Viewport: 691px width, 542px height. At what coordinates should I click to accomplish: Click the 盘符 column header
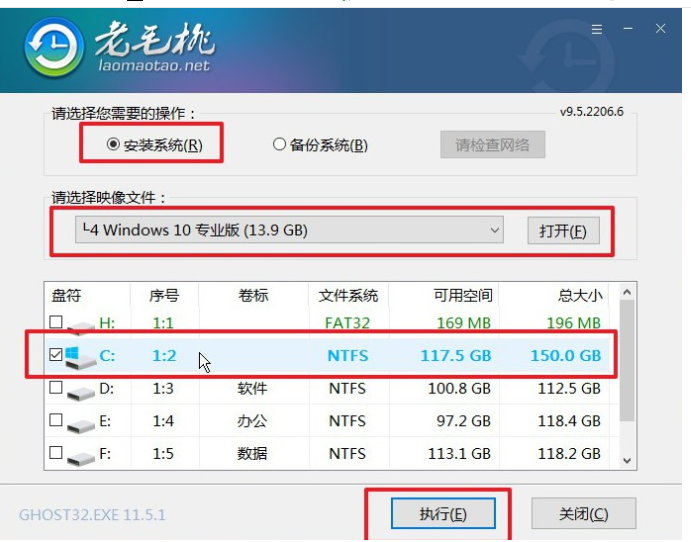(66, 295)
